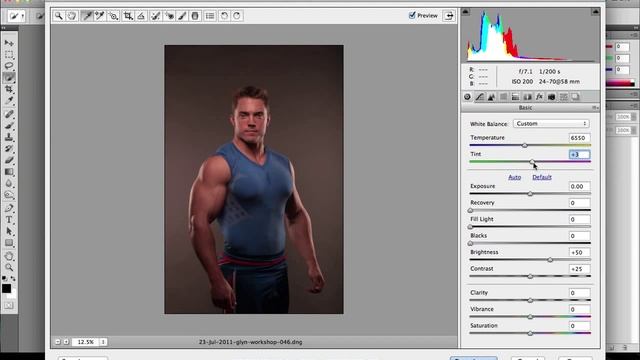Click the Fill Light value field
The height and width of the screenshot is (360, 640).
(579, 220)
